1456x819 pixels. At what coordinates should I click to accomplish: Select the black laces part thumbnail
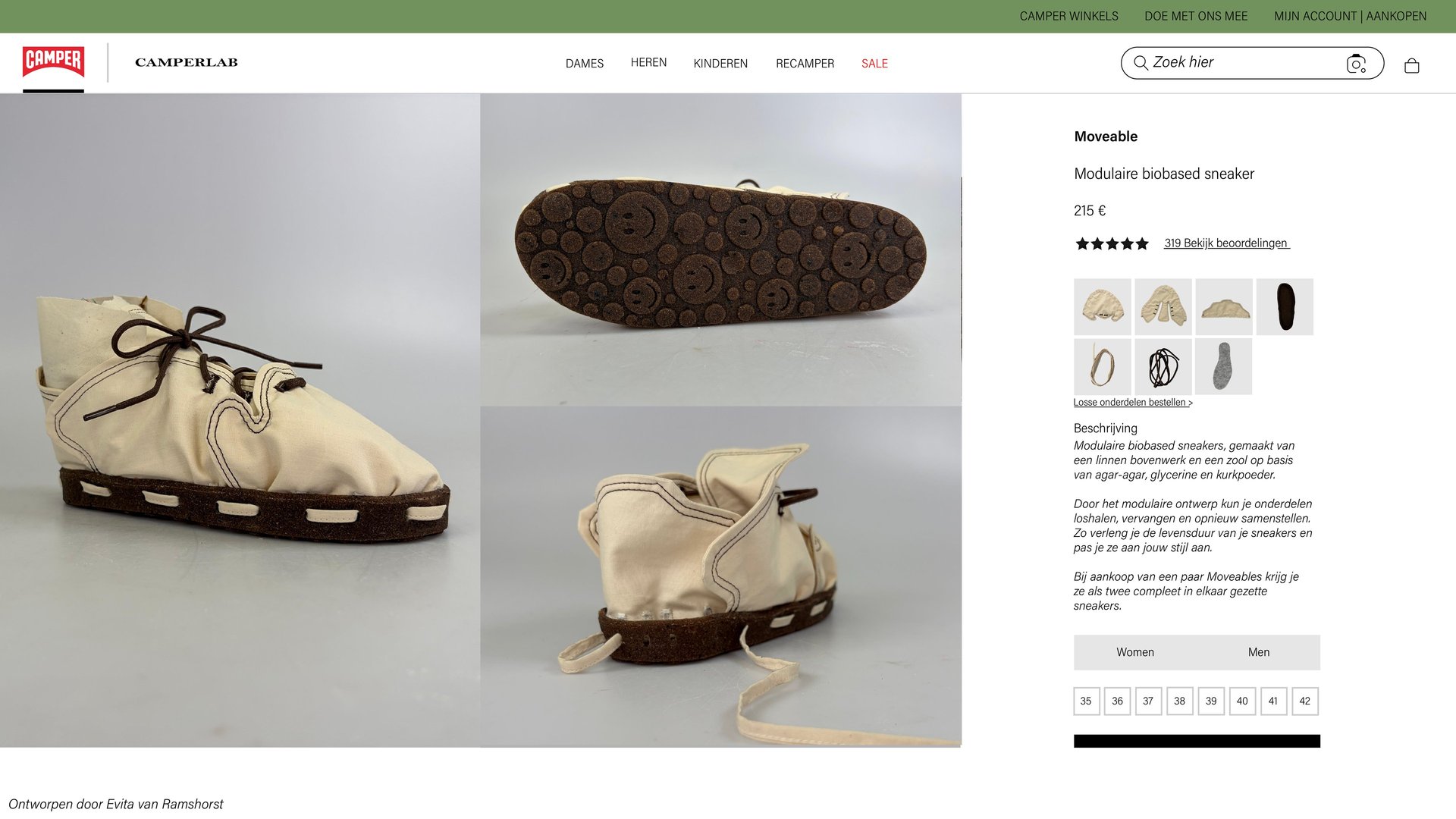tap(1163, 367)
